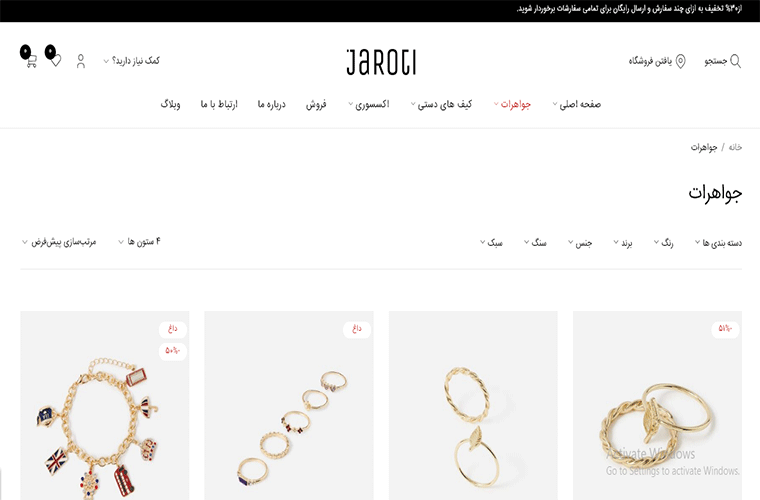The image size is (760, 500).
Task: Open the ارتباط با ما contact page
Action: click(219, 104)
